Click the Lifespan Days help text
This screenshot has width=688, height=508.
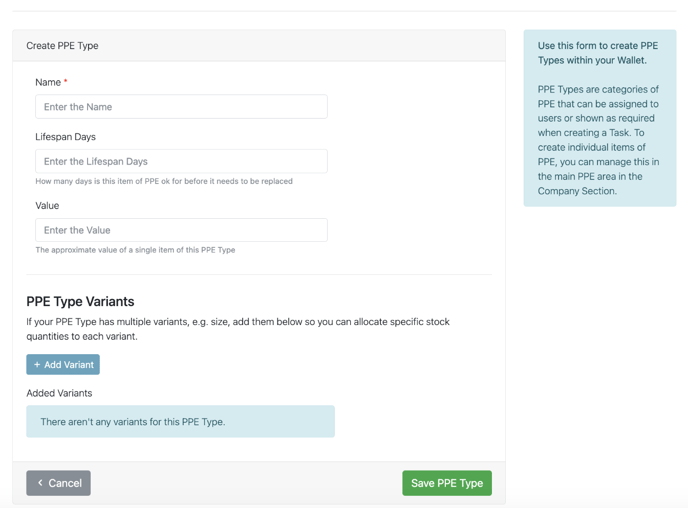point(164,181)
